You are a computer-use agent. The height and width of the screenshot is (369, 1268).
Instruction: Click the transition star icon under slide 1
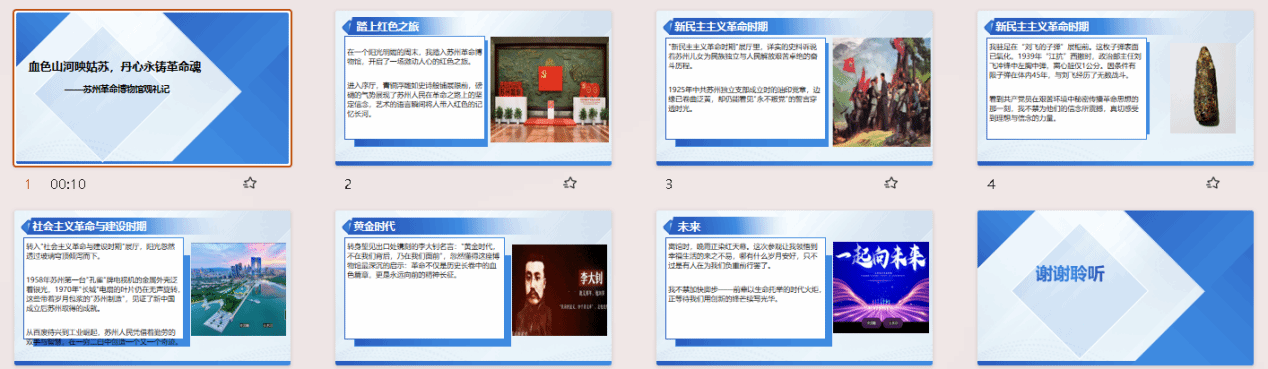tap(250, 183)
